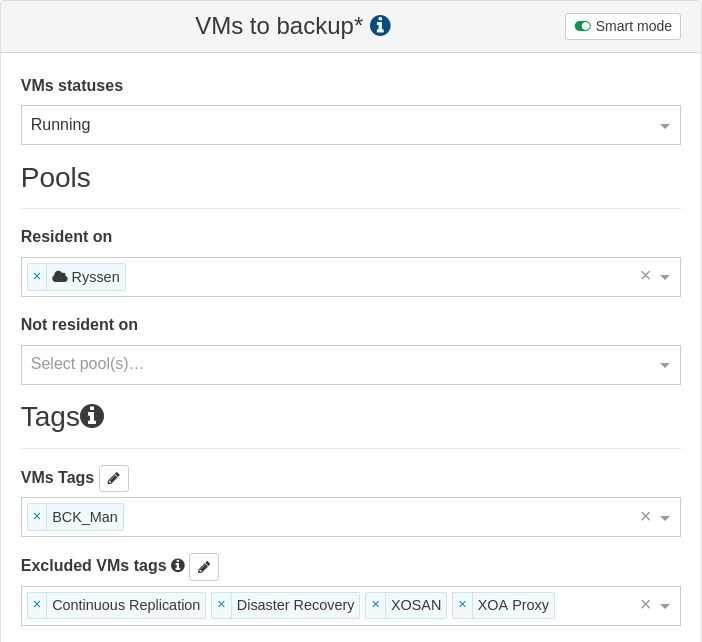Screen dimensions: 702x642
Task: Click info icon beside Excluded VMs tags
Action: [x=178, y=566]
